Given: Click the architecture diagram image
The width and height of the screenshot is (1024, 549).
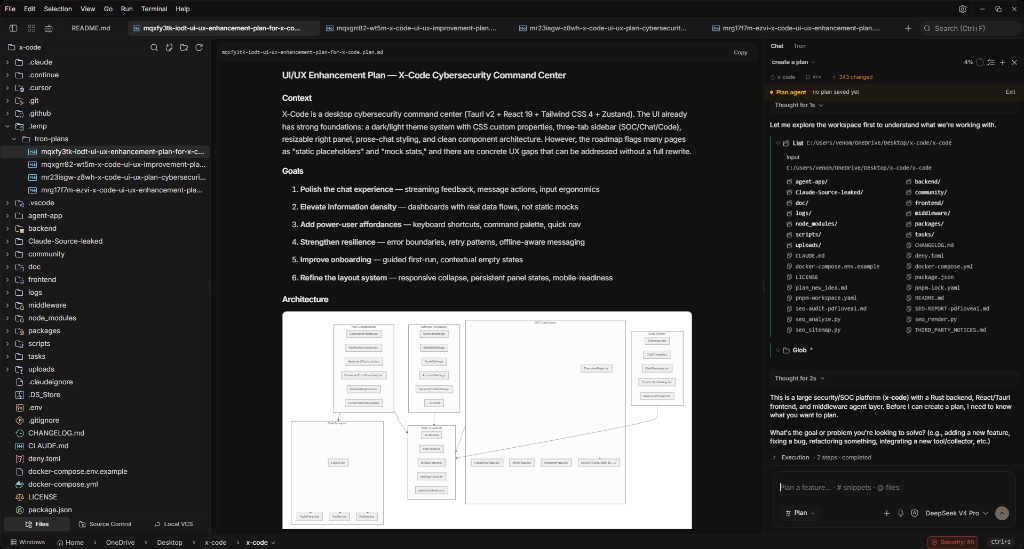Looking at the screenshot, I should click(487, 420).
